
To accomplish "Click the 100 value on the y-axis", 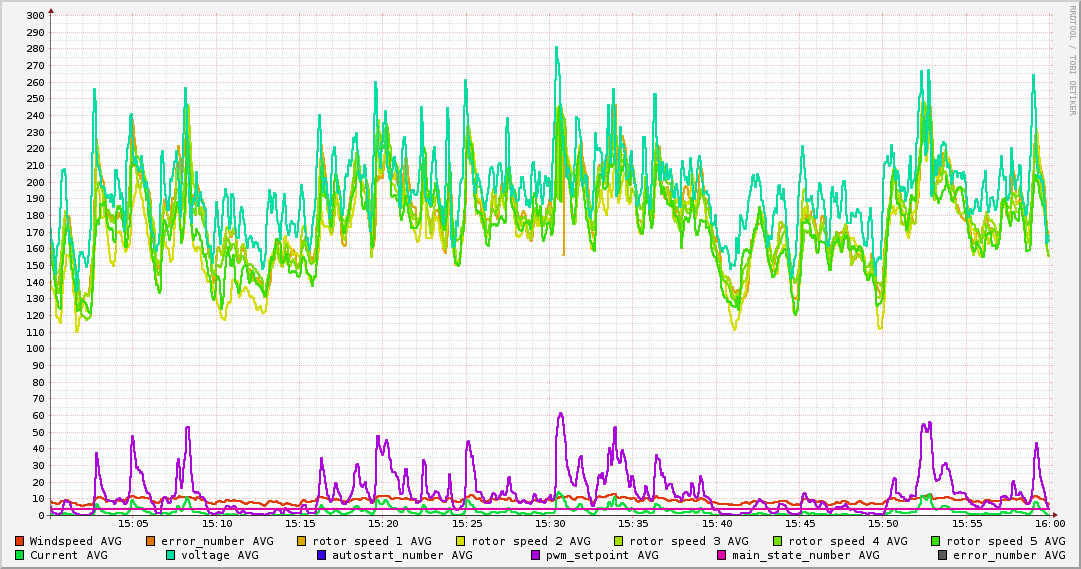I will tap(37, 349).
